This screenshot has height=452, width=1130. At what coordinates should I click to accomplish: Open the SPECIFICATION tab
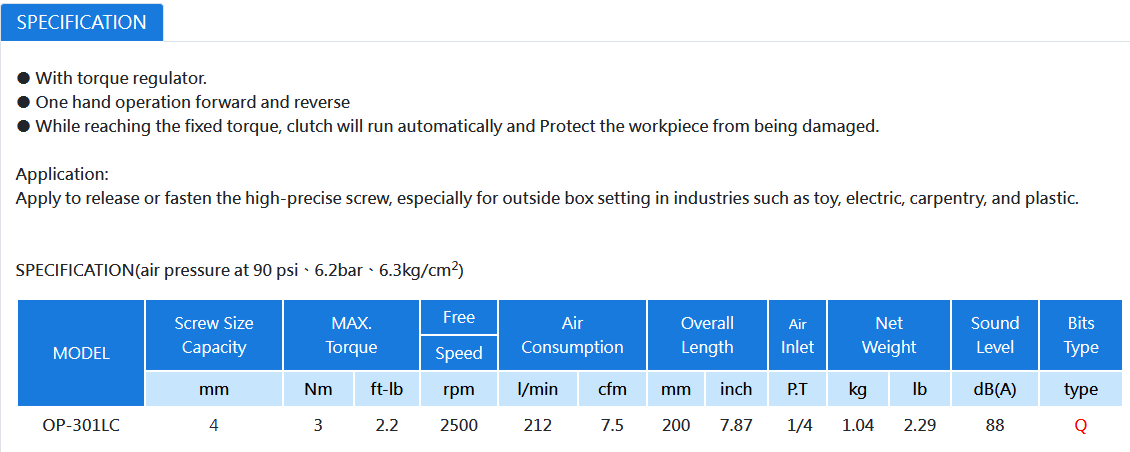click(81, 22)
